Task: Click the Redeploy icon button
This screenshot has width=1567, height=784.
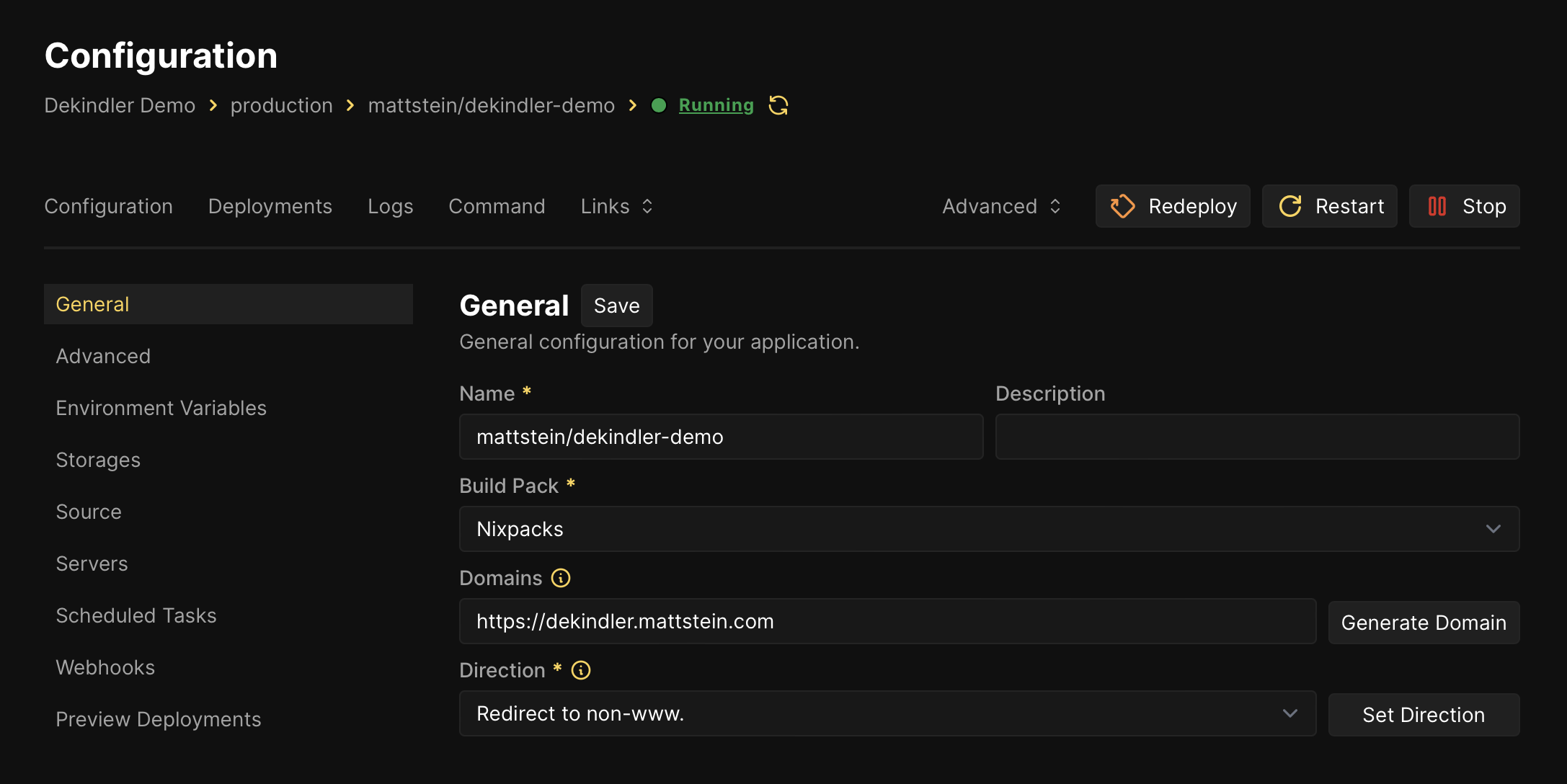Action: point(1122,206)
